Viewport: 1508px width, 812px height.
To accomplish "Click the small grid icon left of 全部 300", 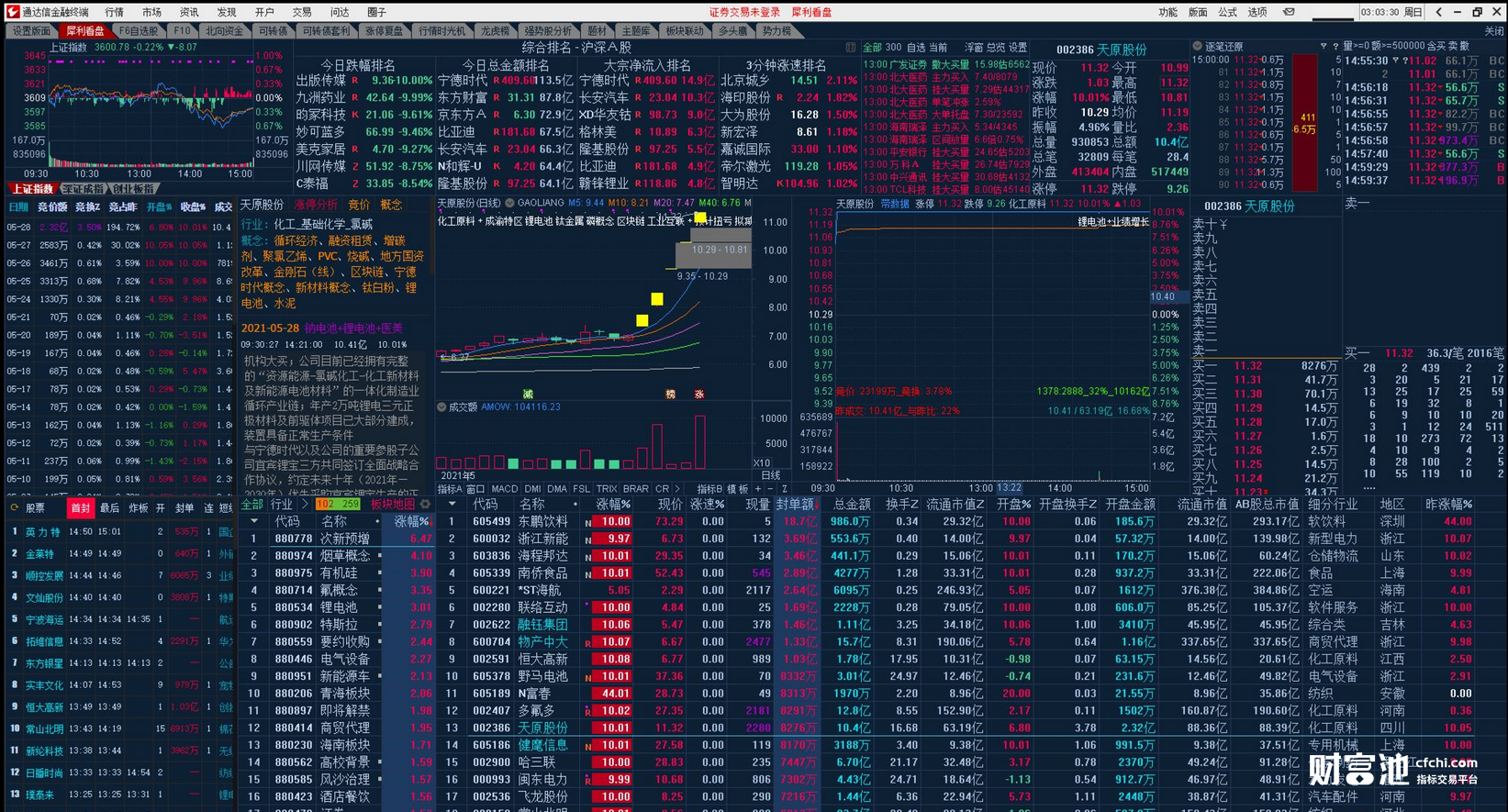I will point(851,48).
